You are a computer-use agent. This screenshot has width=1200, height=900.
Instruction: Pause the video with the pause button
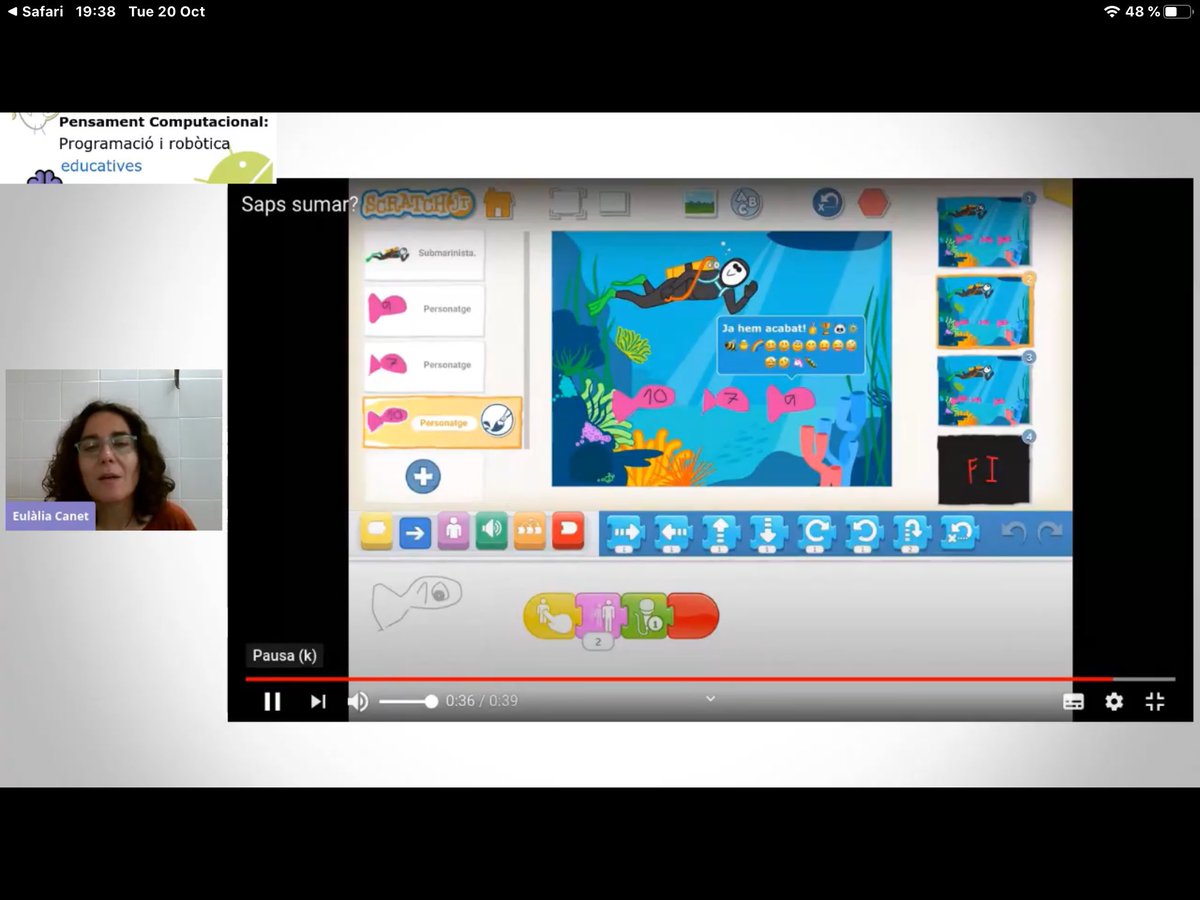click(272, 702)
